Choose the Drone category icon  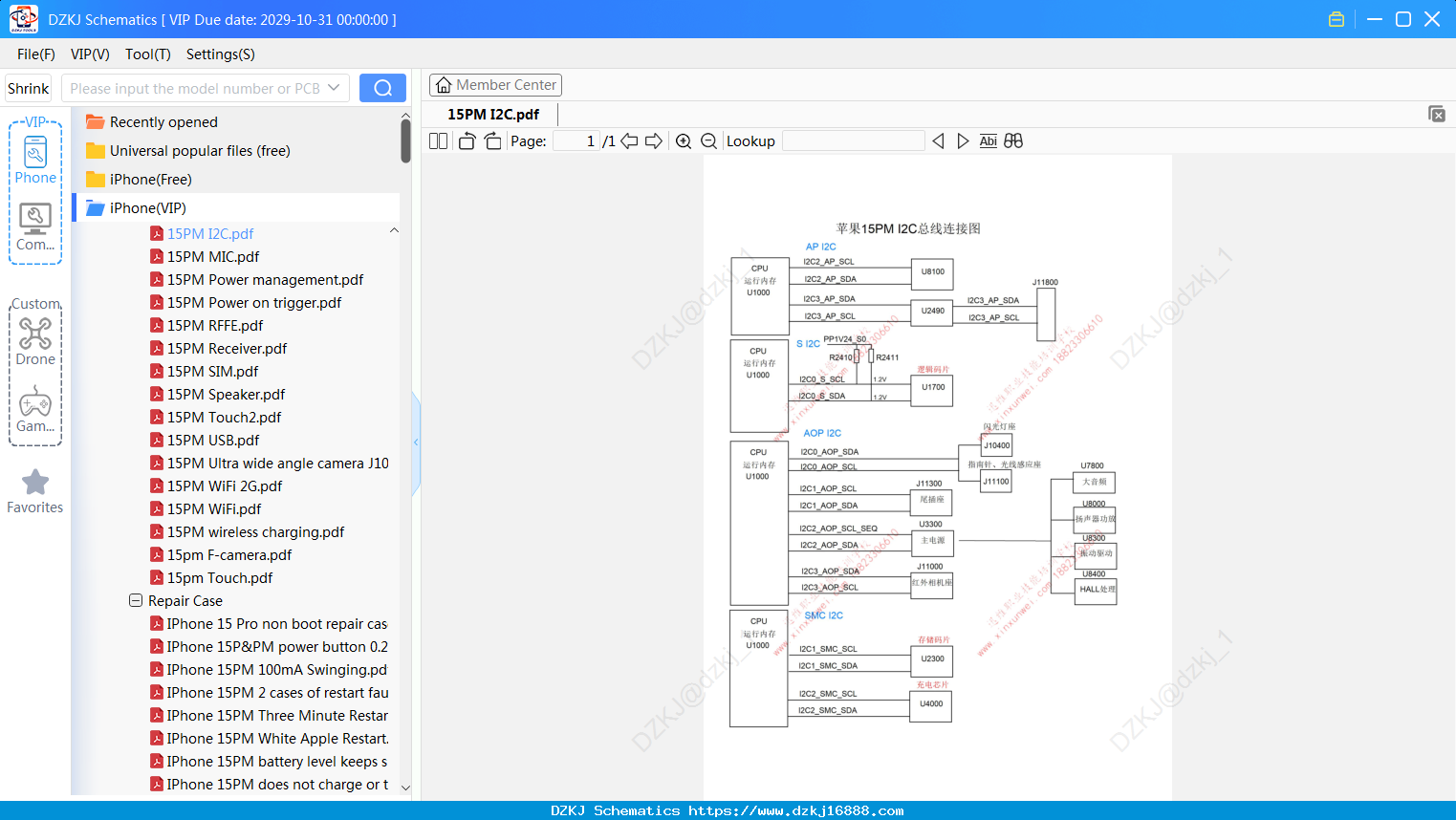[x=35, y=342]
